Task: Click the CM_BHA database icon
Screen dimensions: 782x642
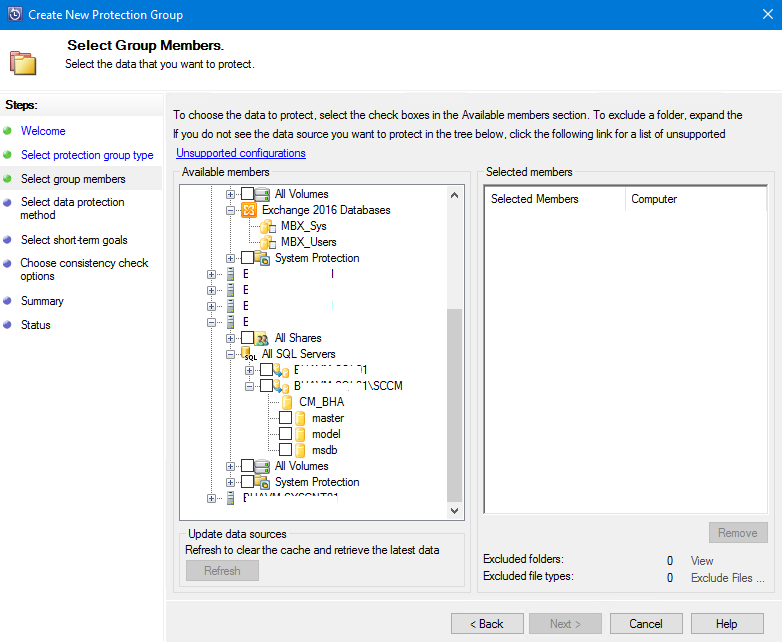Action: click(285, 402)
